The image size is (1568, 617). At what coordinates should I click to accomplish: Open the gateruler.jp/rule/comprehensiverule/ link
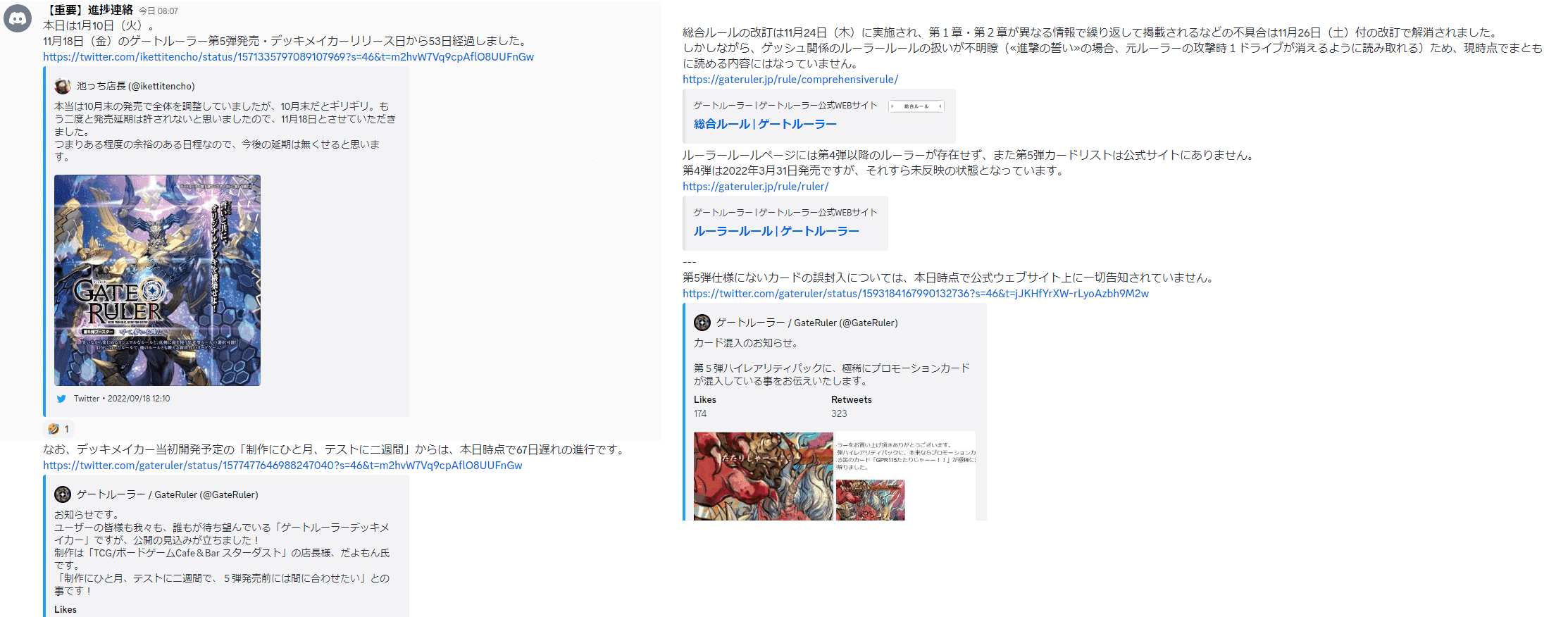point(790,80)
